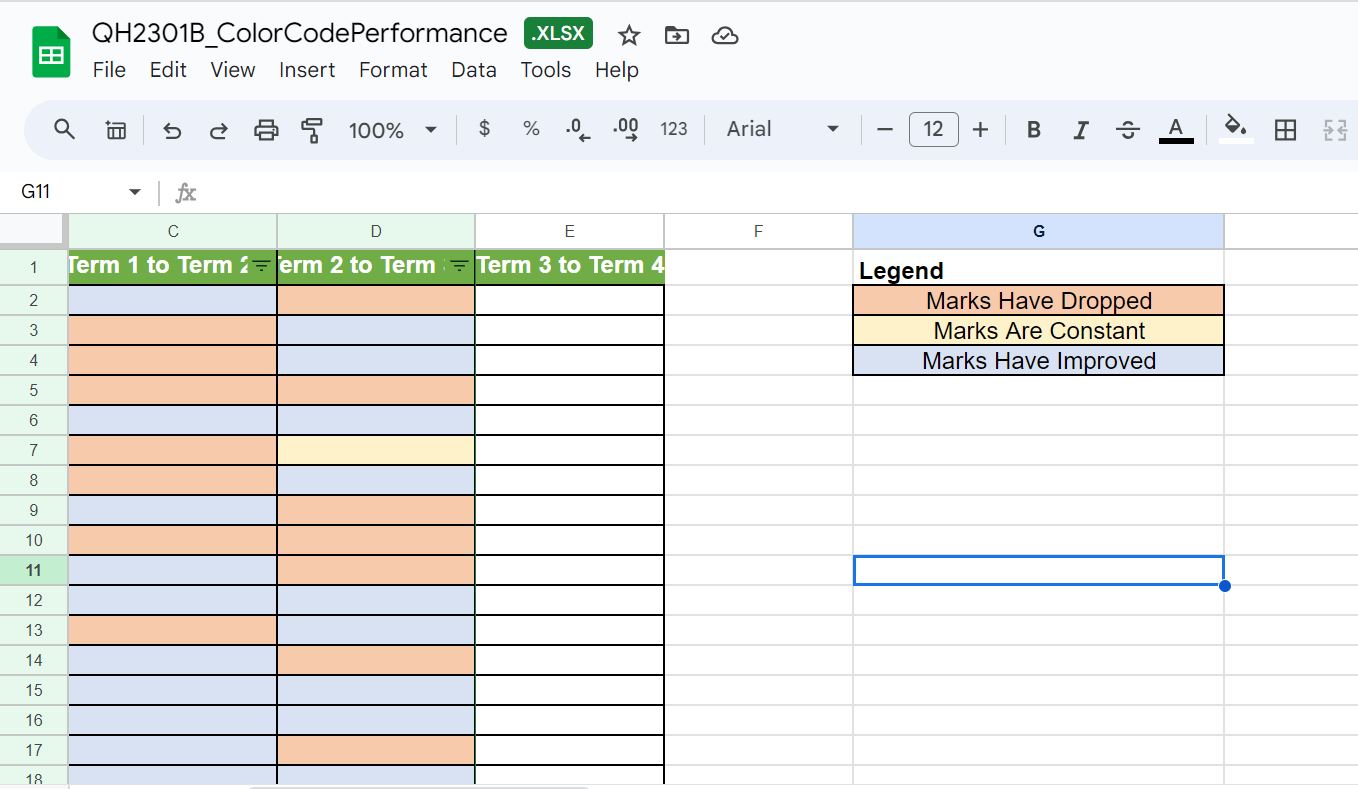Click the format as percent button
Image resolution: width=1358 pixels, height=789 pixels.
tap(531, 129)
